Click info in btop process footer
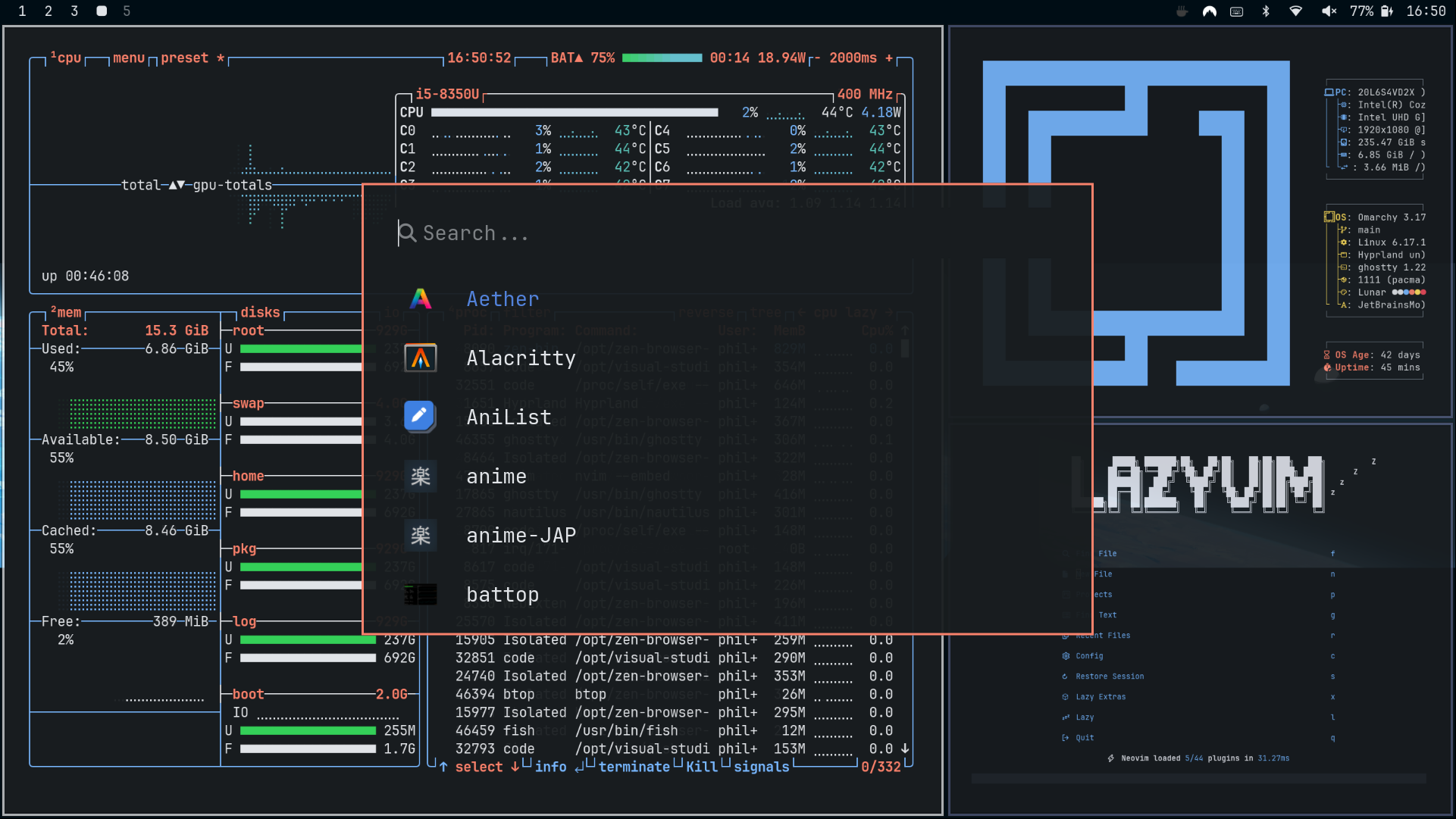The image size is (1456, 819). [x=550, y=767]
